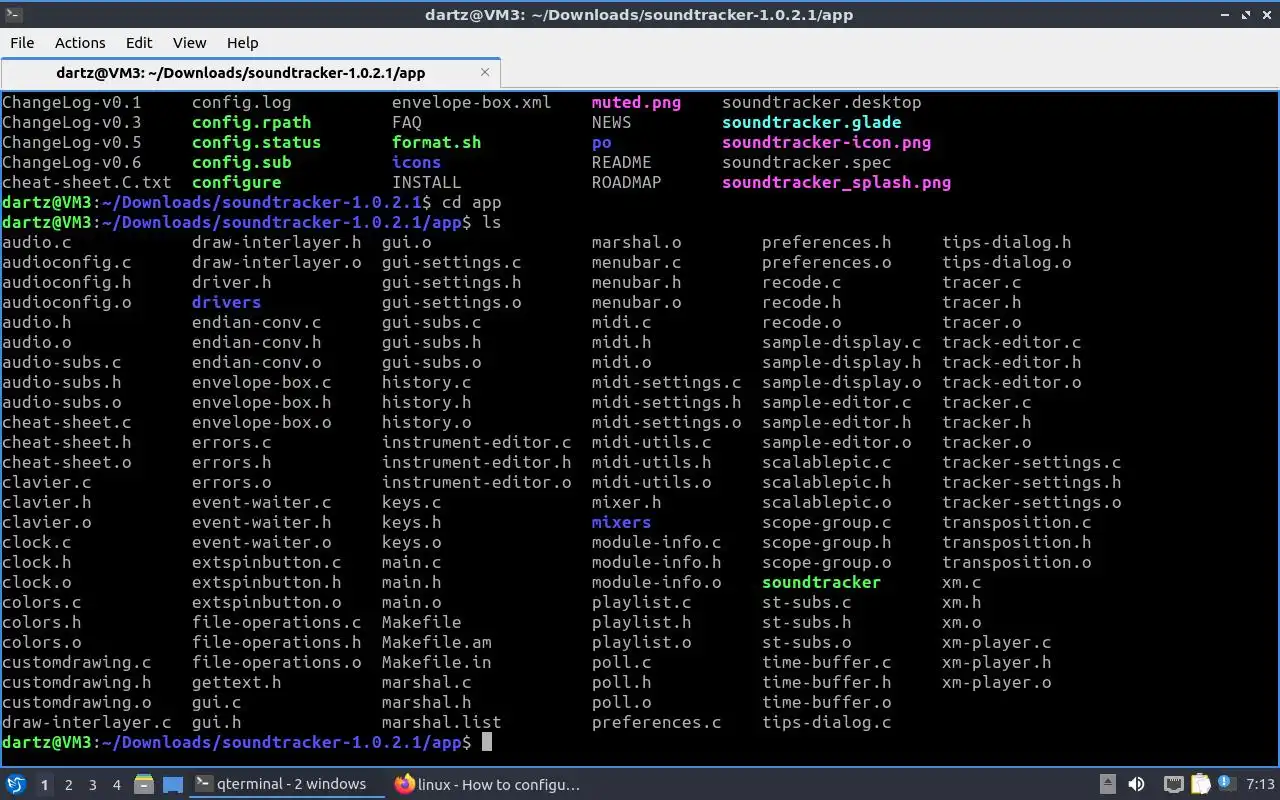Screen dimensions: 1280x800
Task: Open the volume speaker tray icon
Action: coord(1136,784)
